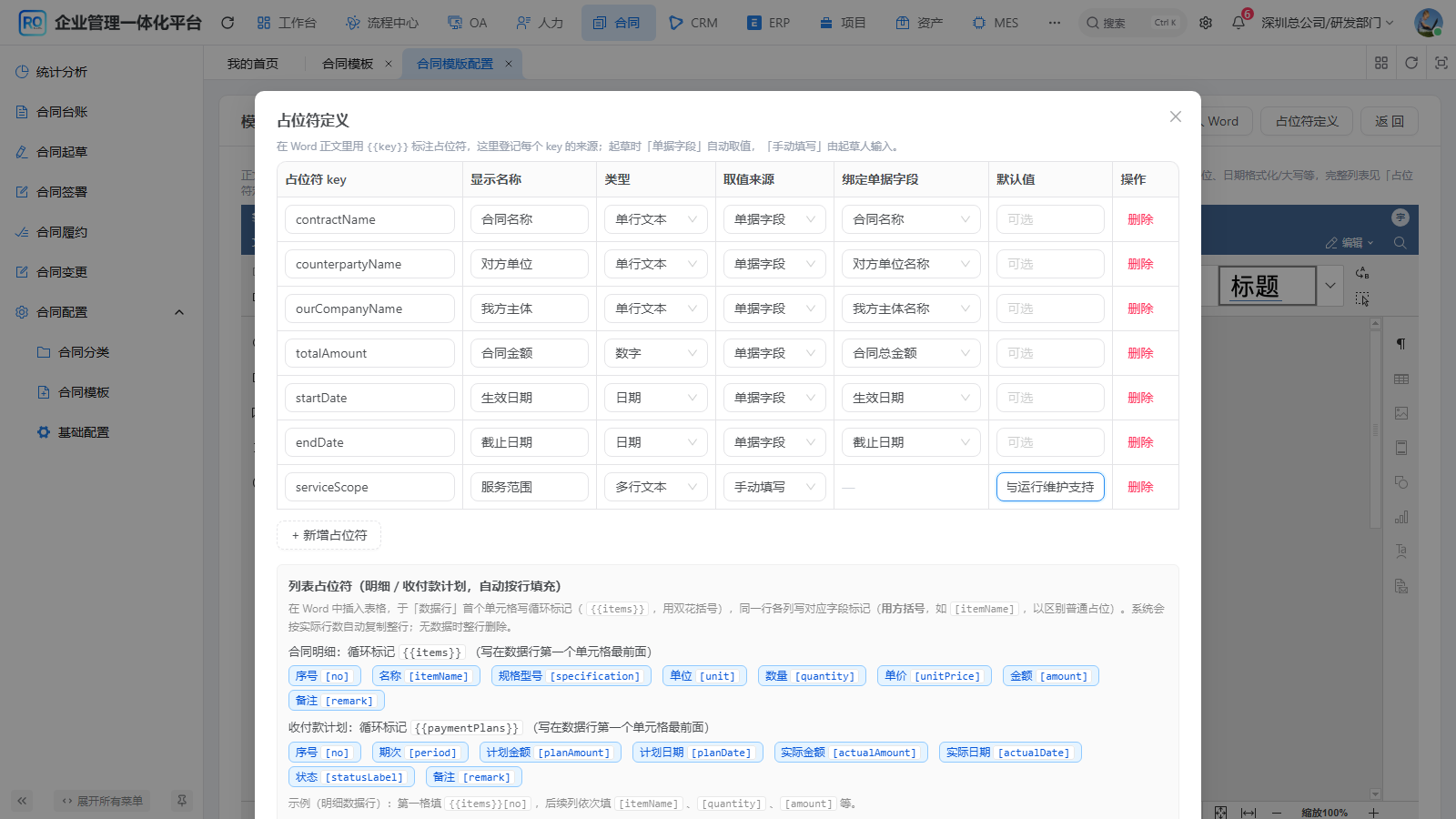
Task: Open the CRM module menu
Action: (693, 23)
